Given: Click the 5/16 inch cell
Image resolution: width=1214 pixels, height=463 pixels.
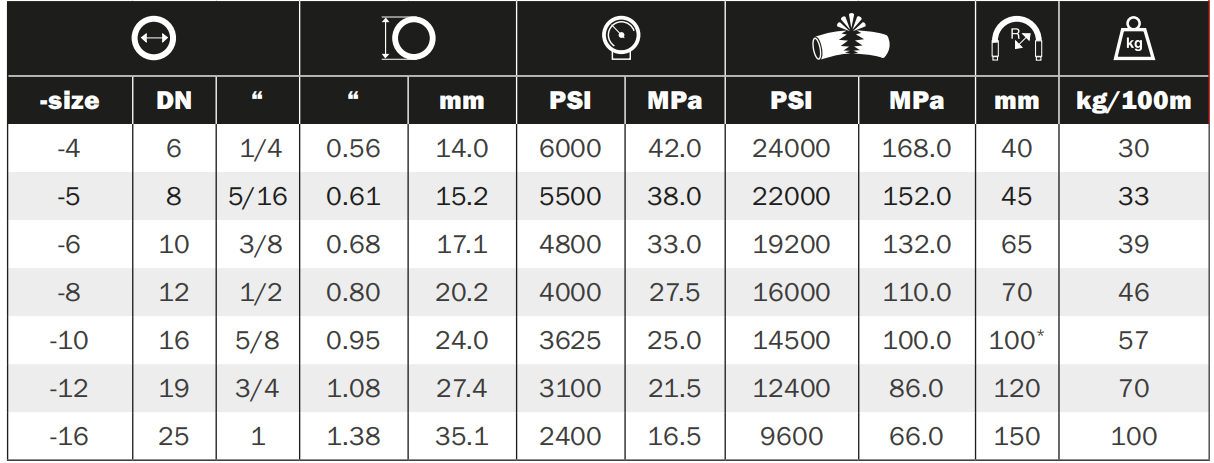Looking at the screenshot, I should (x=257, y=197).
